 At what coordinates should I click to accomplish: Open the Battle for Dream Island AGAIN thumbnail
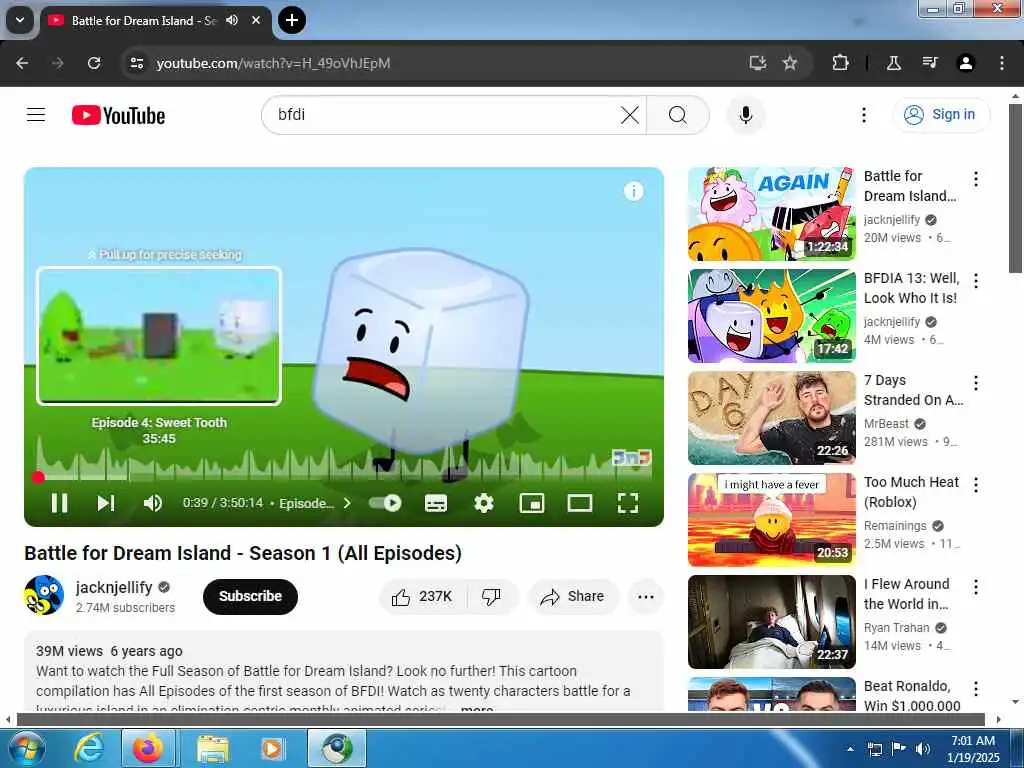pyautogui.click(x=771, y=214)
